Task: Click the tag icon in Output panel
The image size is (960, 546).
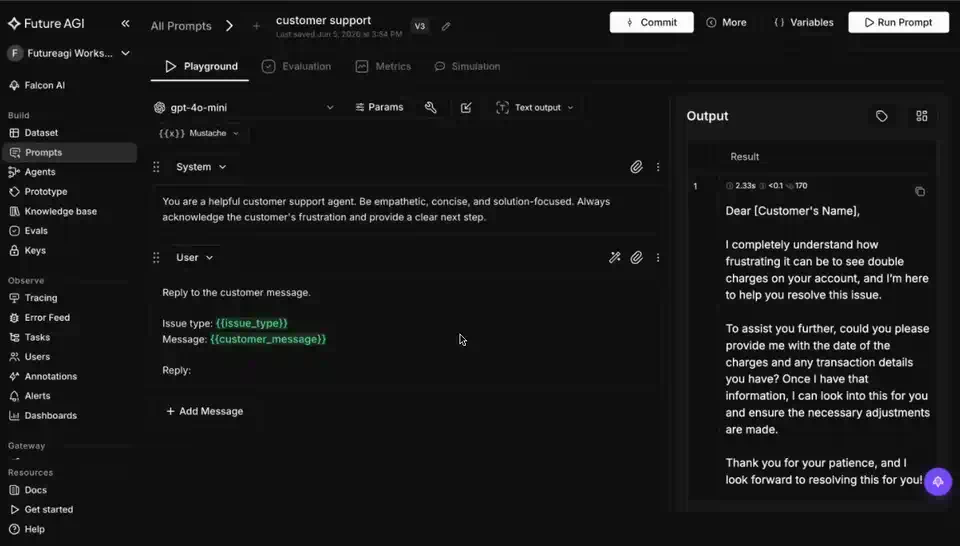Action: coord(881,116)
